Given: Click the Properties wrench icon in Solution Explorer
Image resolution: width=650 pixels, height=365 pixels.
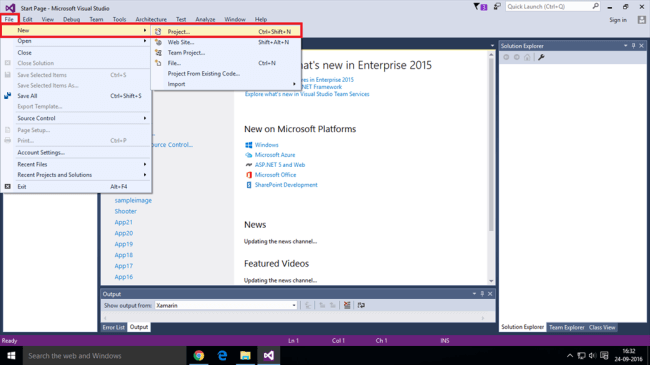Looking at the screenshot, I should point(541,57).
